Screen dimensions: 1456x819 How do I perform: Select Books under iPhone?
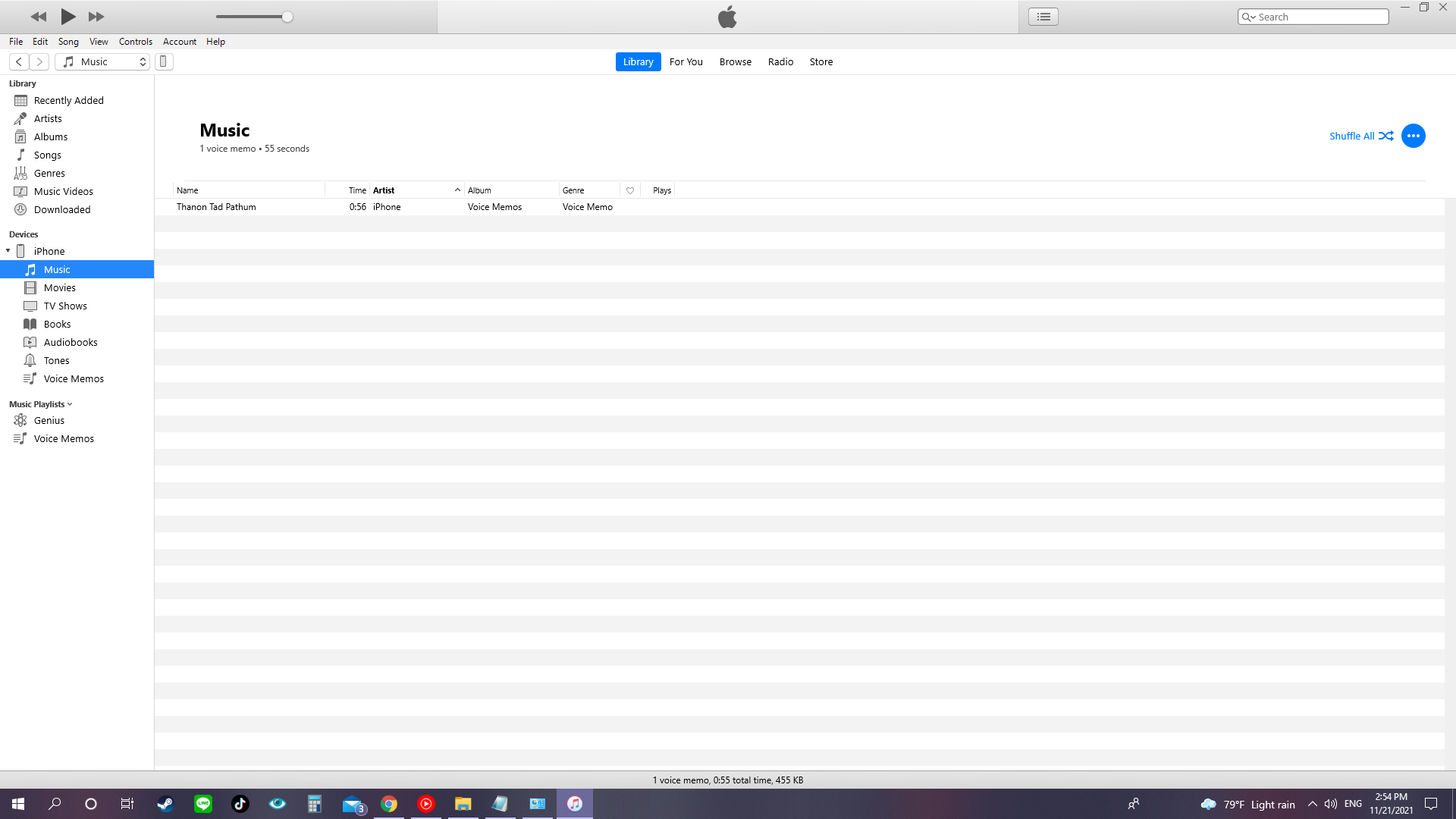[x=57, y=324]
